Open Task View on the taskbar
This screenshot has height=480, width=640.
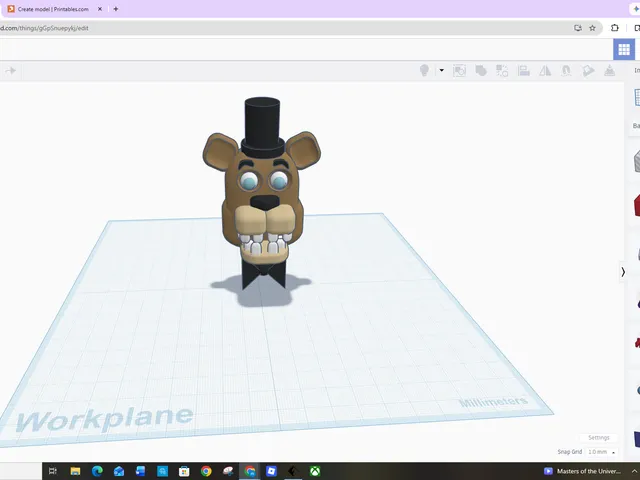pyautogui.click(x=53, y=471)
